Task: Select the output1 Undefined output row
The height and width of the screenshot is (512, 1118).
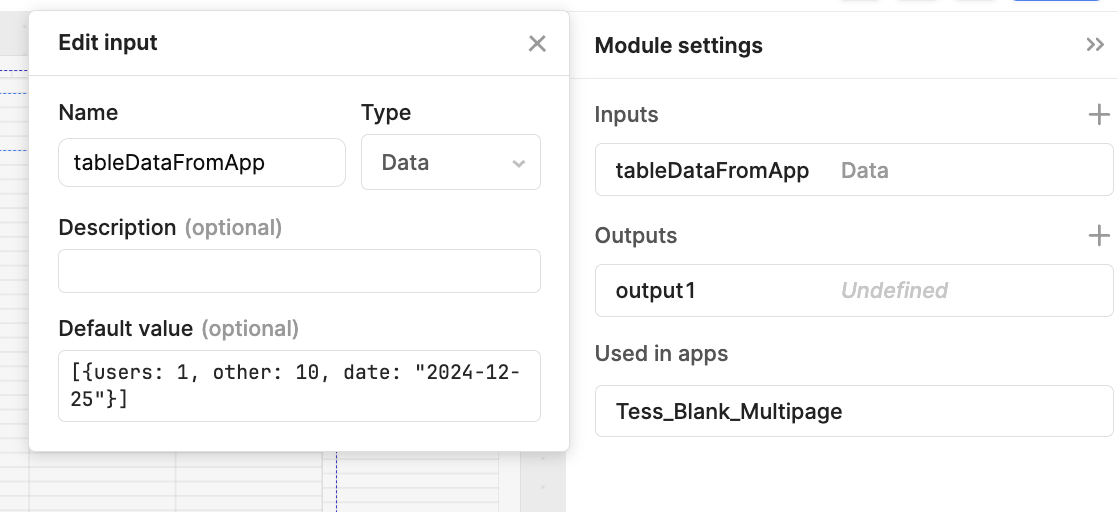Action: [853, 290]
